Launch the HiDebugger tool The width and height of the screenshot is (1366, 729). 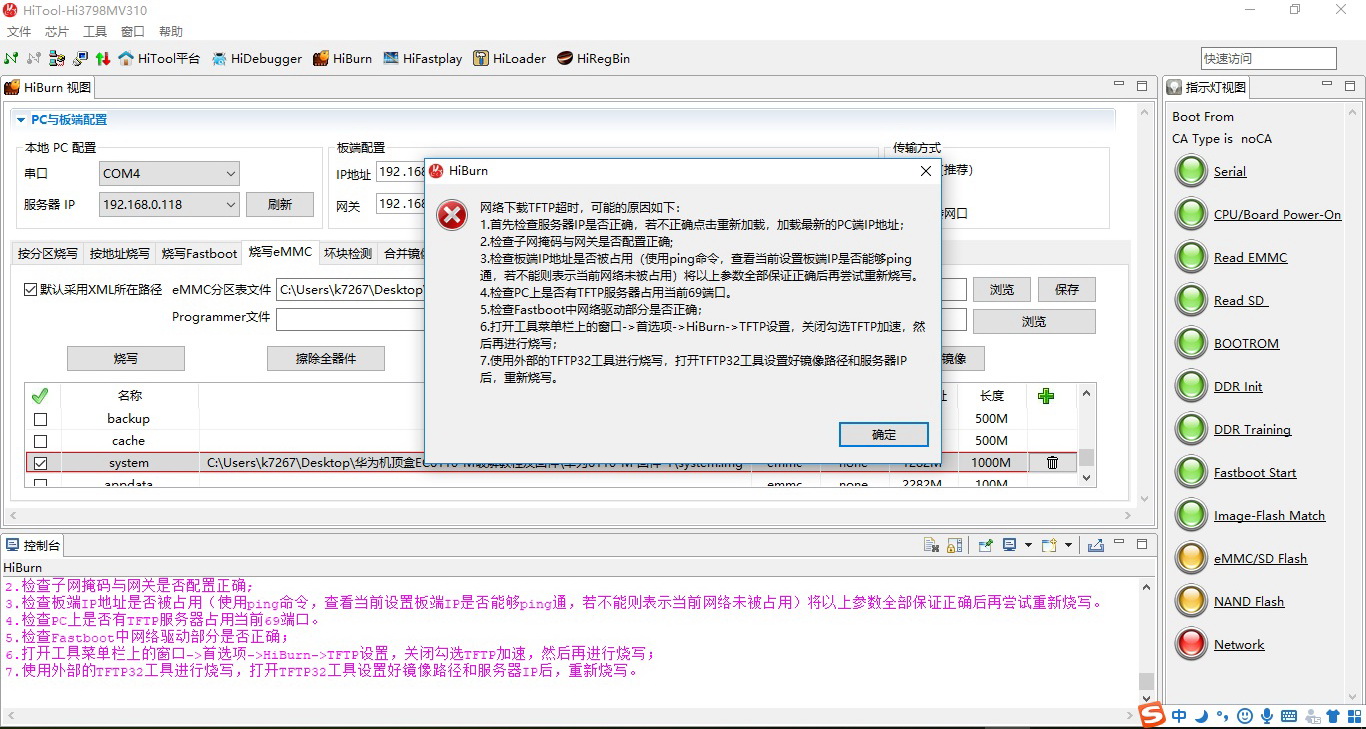[x=257, y=58]
